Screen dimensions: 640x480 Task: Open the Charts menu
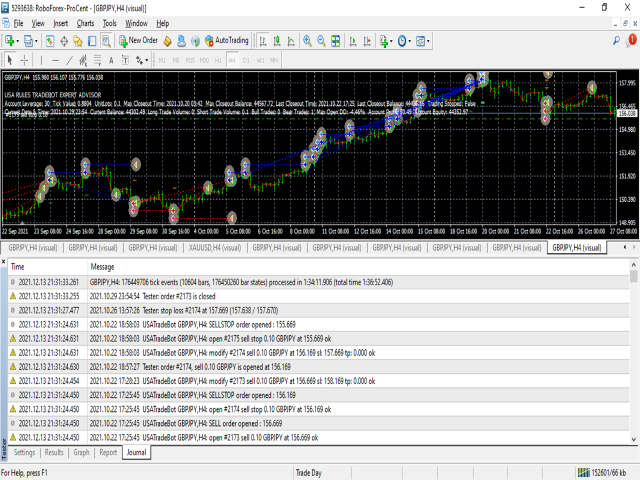(x=85, y=23)
